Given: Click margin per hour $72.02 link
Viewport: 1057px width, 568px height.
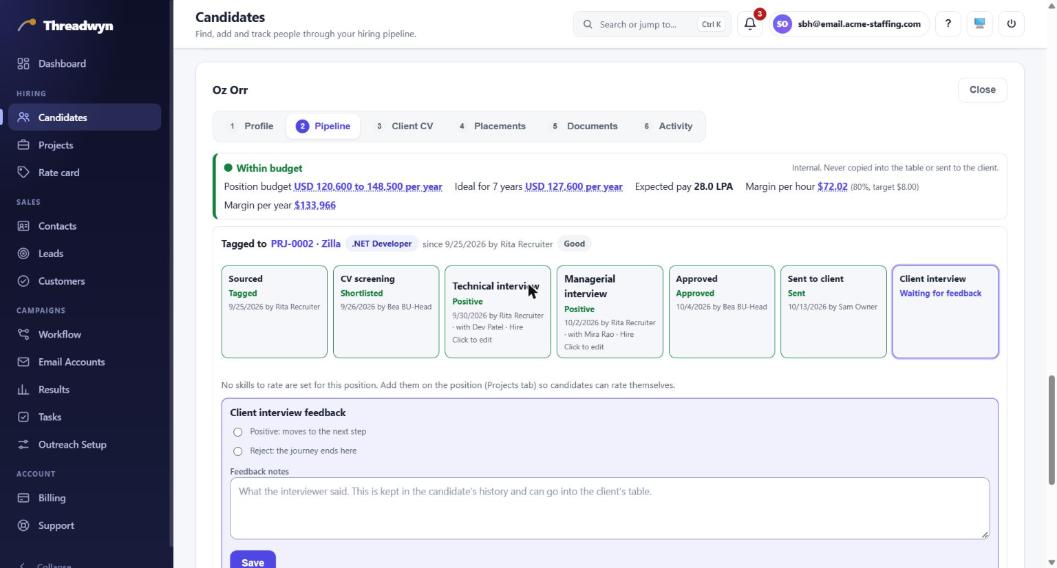Looking at the screenshot, I should tap(833, 187).
